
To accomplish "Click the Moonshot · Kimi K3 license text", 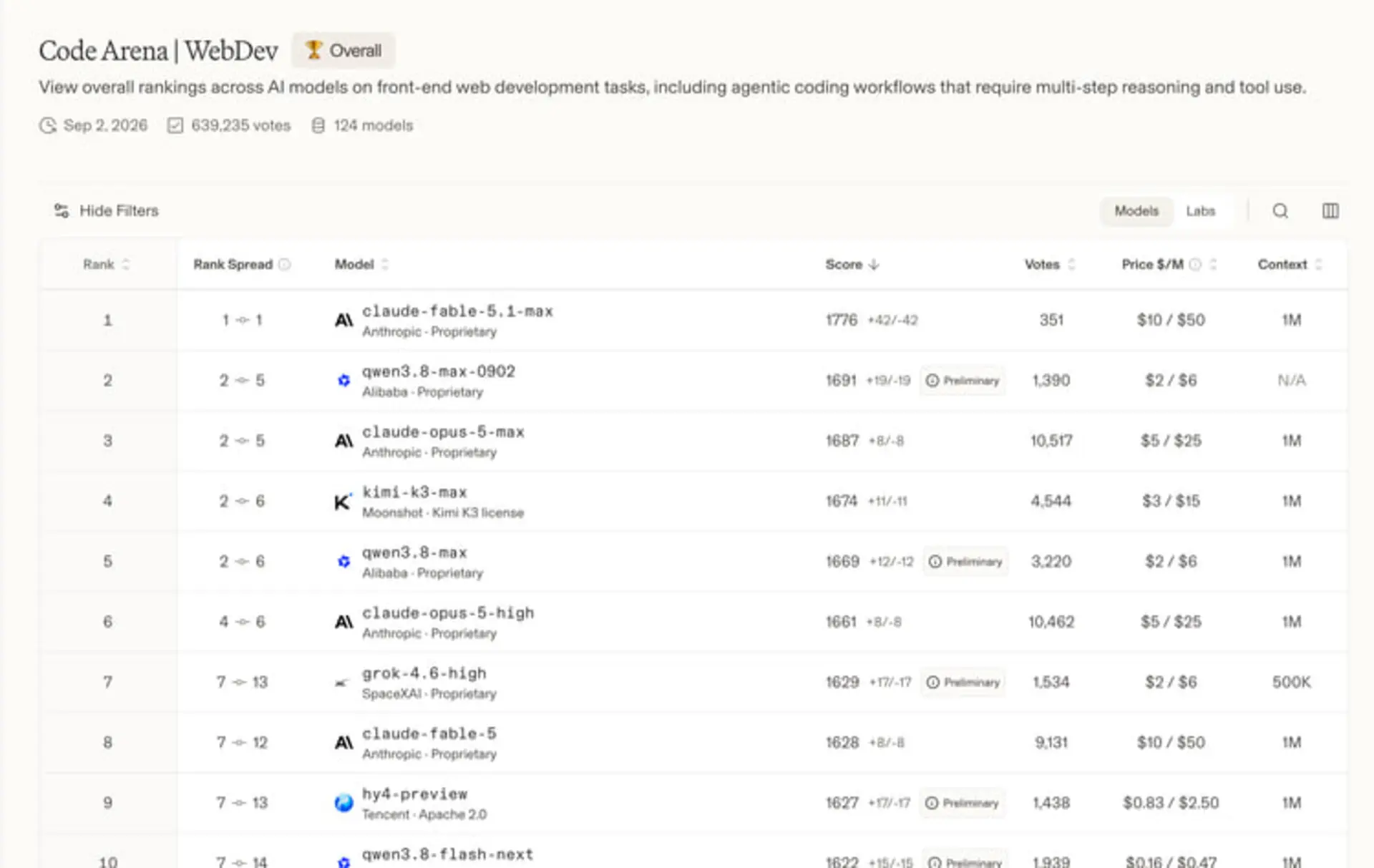I will pyautogui.click(x=443, y=512).
